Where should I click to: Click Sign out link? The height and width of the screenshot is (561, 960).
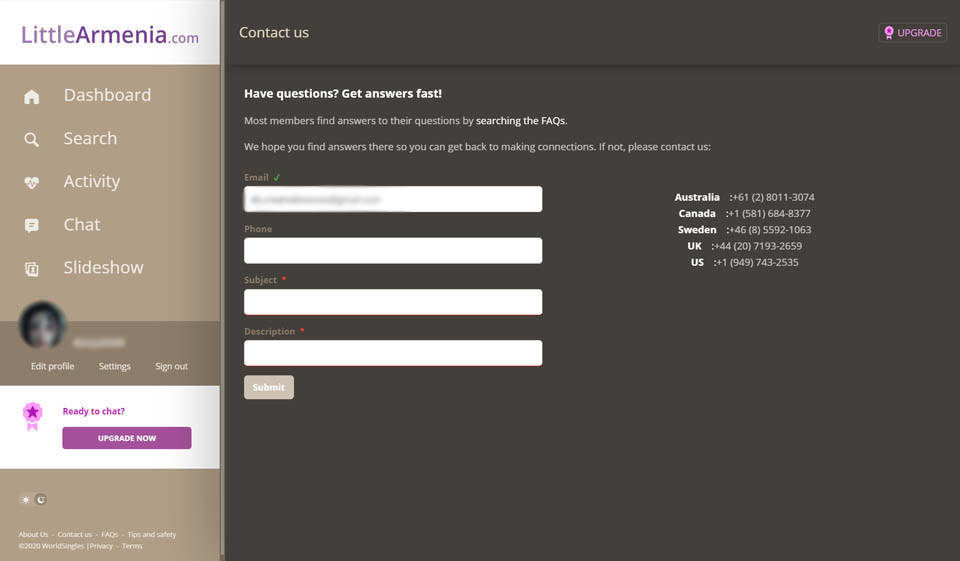[171, 366]
